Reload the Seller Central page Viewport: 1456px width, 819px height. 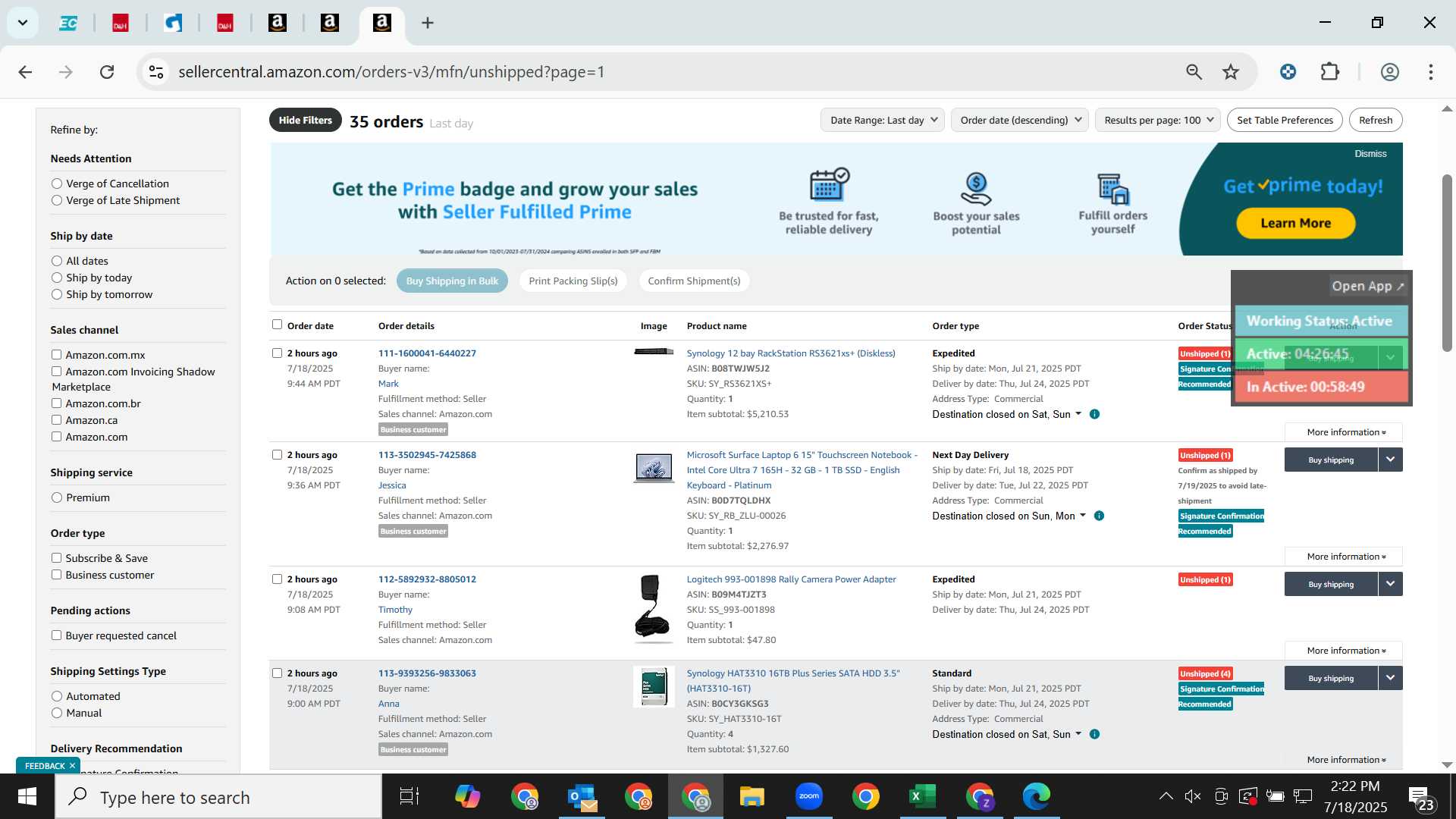pos(107,72)
